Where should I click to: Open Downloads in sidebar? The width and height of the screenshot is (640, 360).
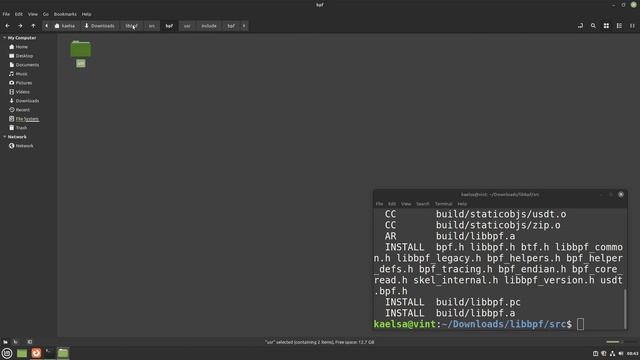coord(27,101)
